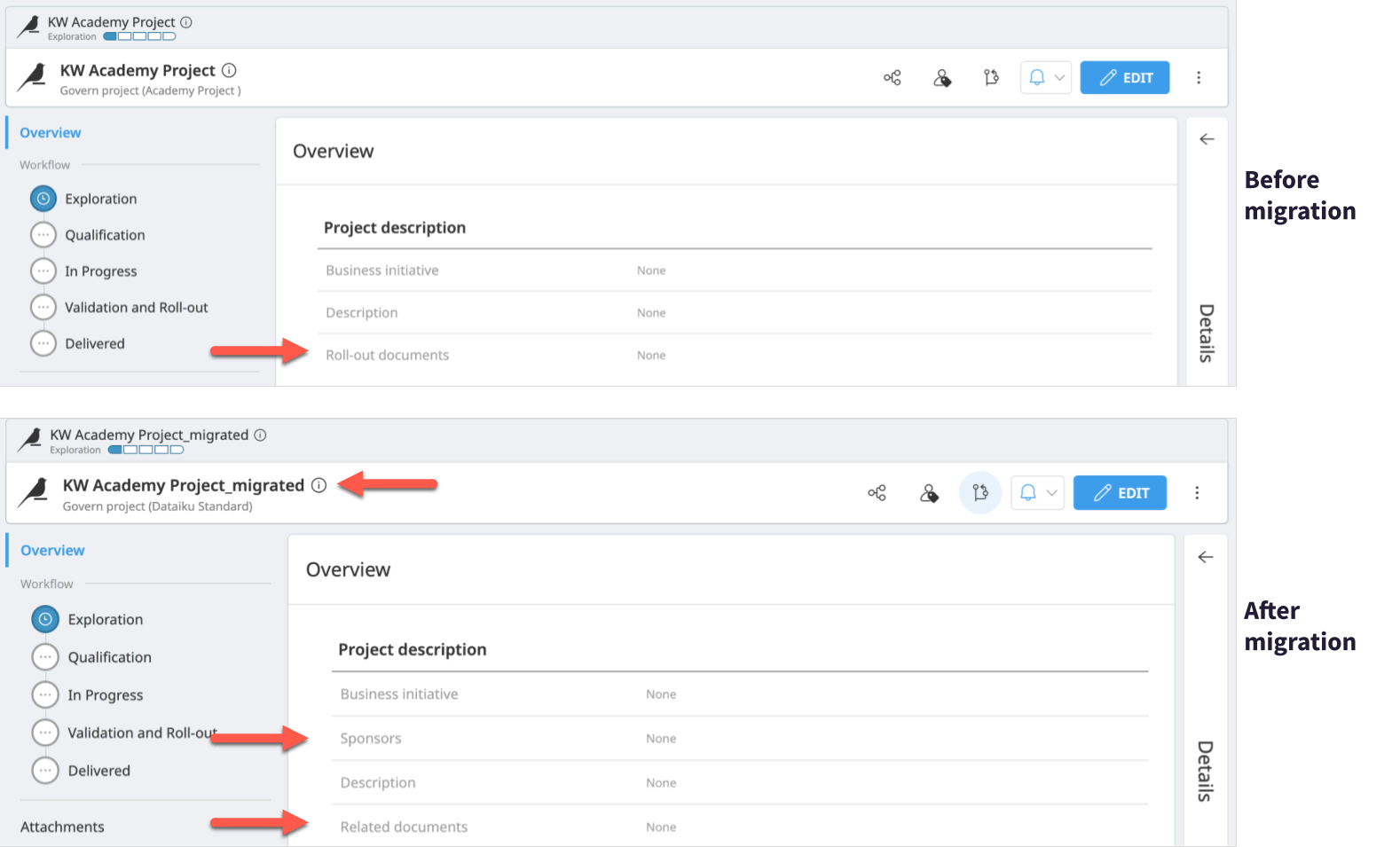This screenshot has width=1400, height=847.
Task: Click info icon beside KW Academy Project title
Action: [229, 70]
